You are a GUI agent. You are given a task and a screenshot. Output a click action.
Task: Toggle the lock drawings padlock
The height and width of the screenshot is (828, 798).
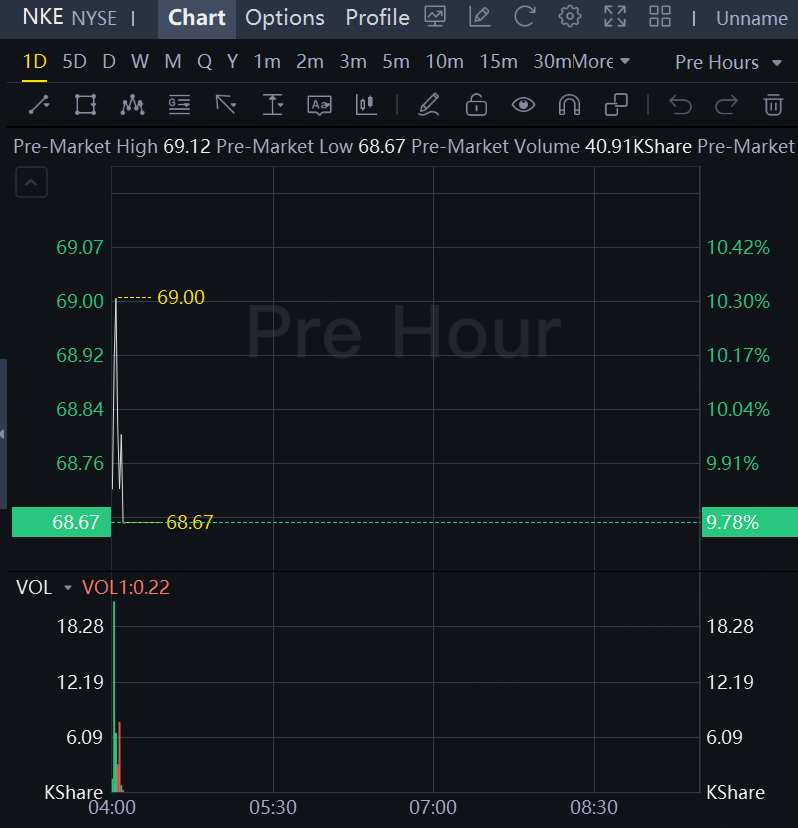point(476,105)
